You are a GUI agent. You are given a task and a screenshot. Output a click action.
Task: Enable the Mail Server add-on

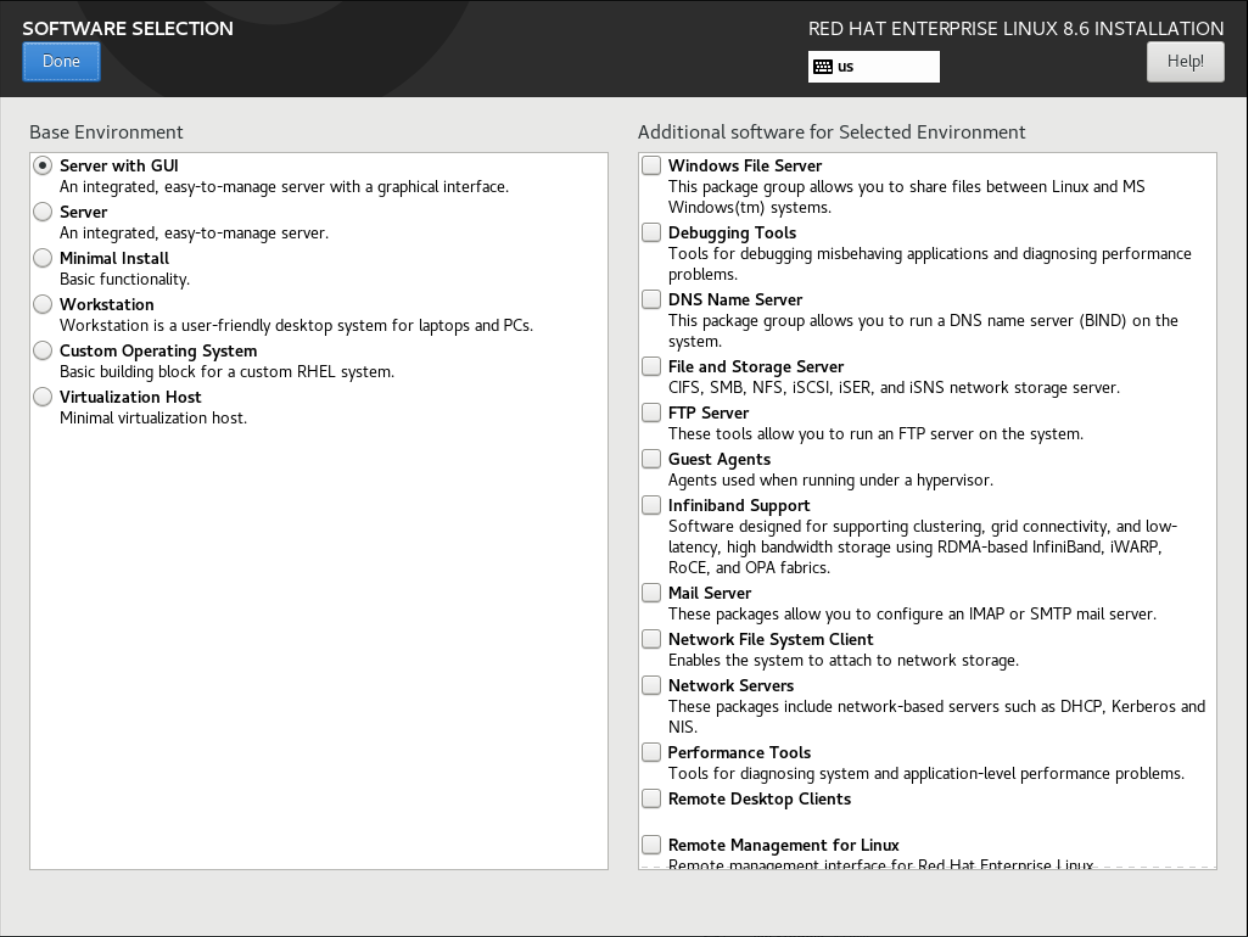click(651, 593)
